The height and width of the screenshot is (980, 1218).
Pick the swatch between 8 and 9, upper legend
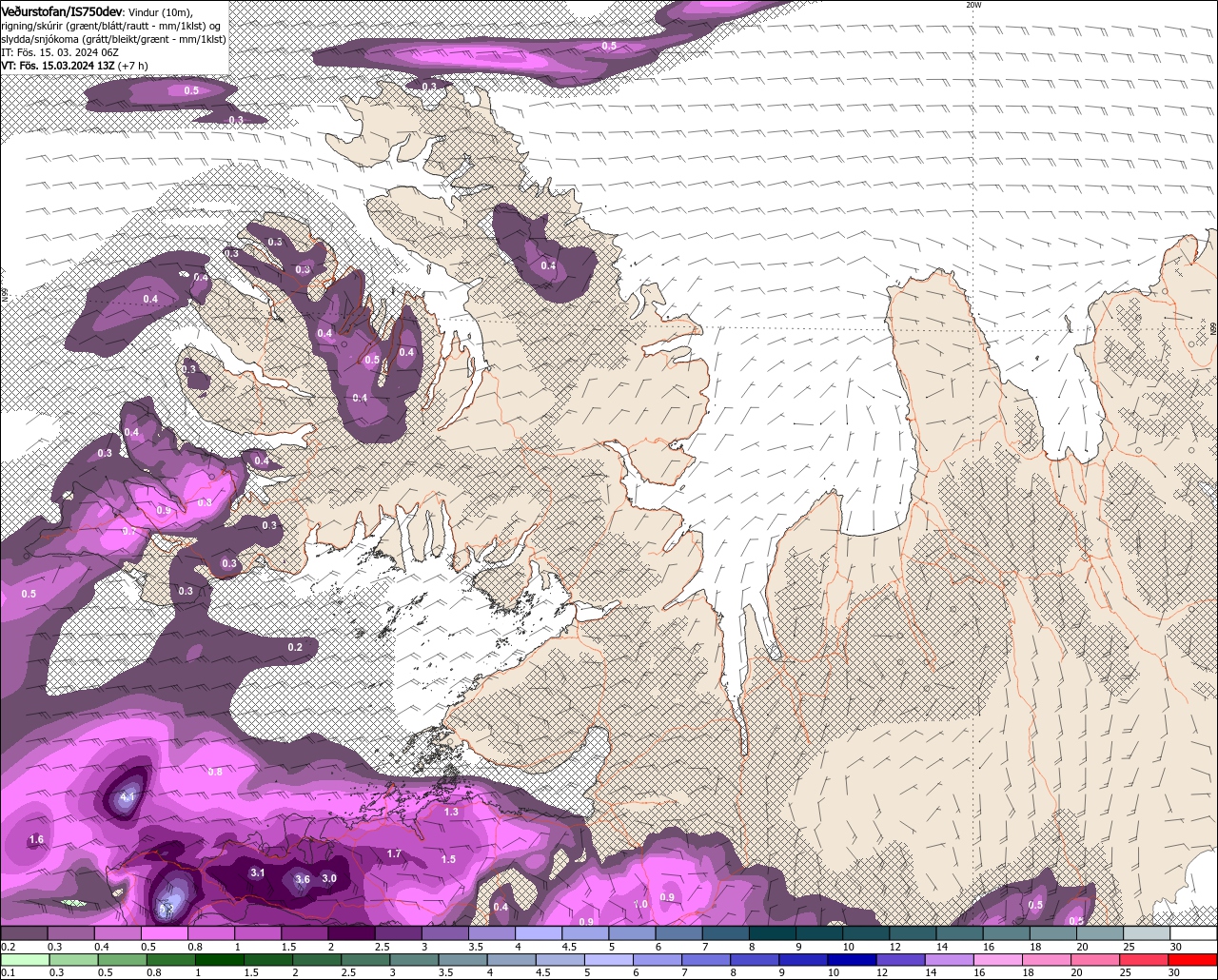point(773,933)
